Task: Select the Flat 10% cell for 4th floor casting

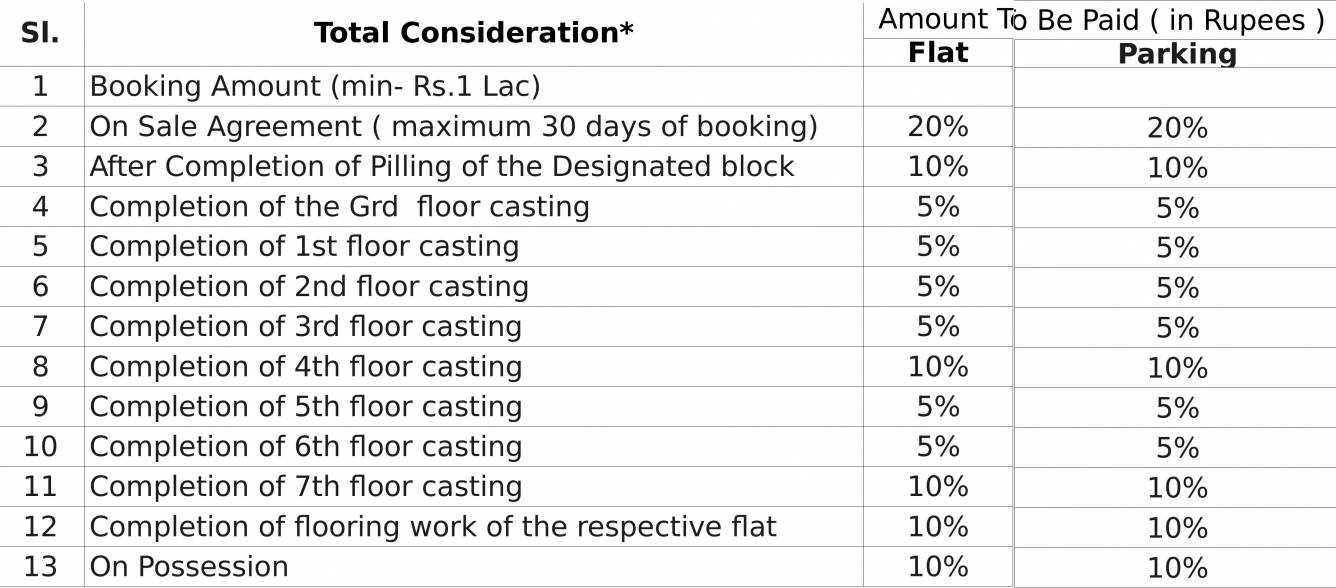Action: 938,366
